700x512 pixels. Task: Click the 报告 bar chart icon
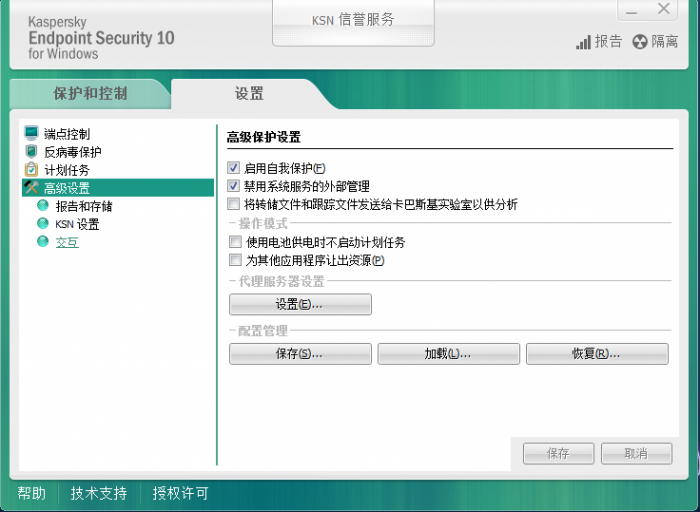pos(583,42)
